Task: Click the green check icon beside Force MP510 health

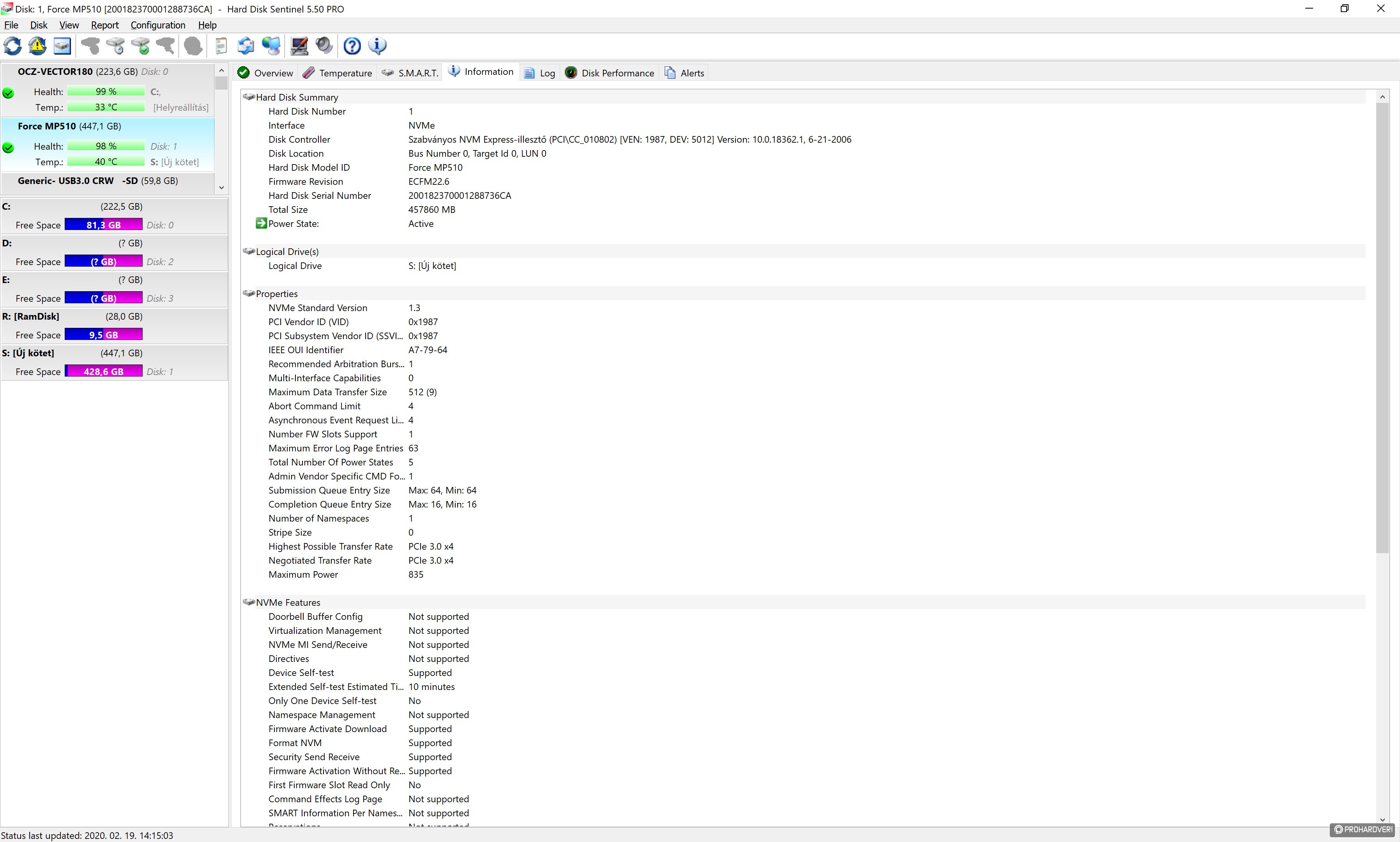Action: click(9, 147)
